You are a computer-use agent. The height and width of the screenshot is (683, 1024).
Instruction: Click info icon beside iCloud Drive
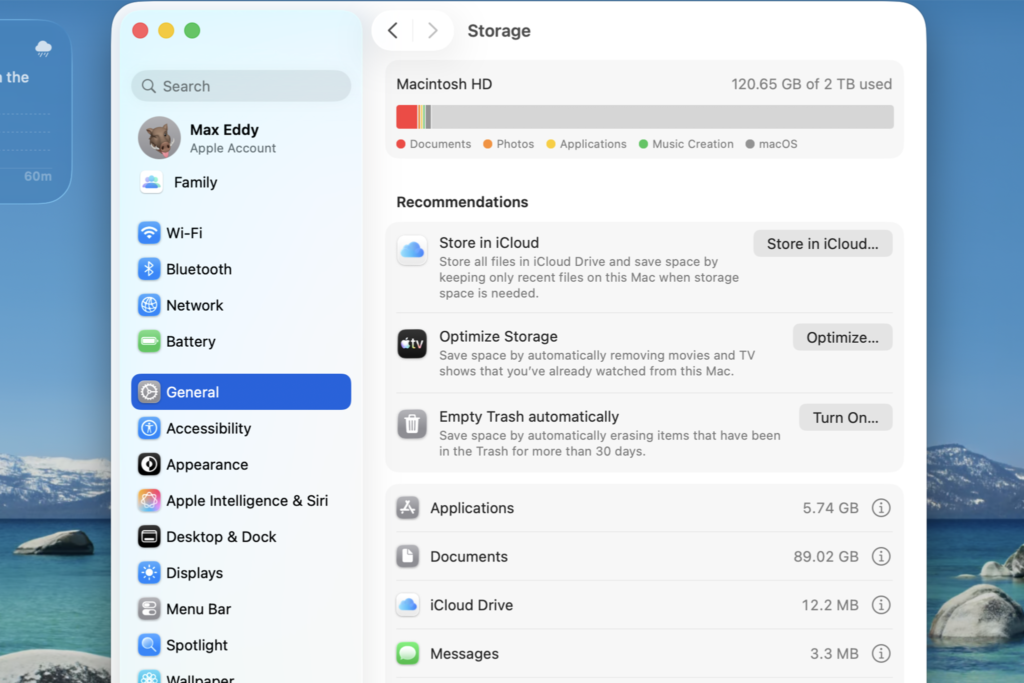881,605
